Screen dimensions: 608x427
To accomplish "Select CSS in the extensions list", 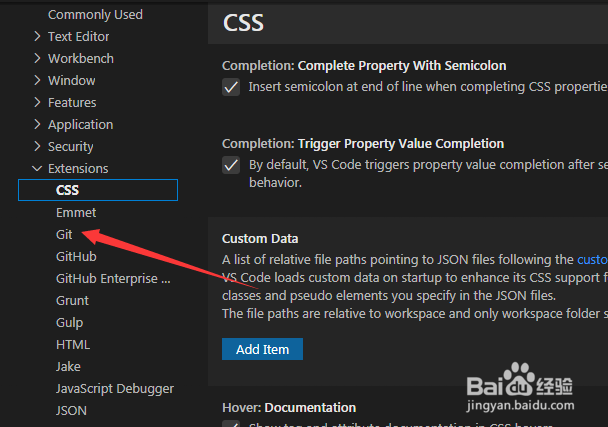I will coord(68,190).
